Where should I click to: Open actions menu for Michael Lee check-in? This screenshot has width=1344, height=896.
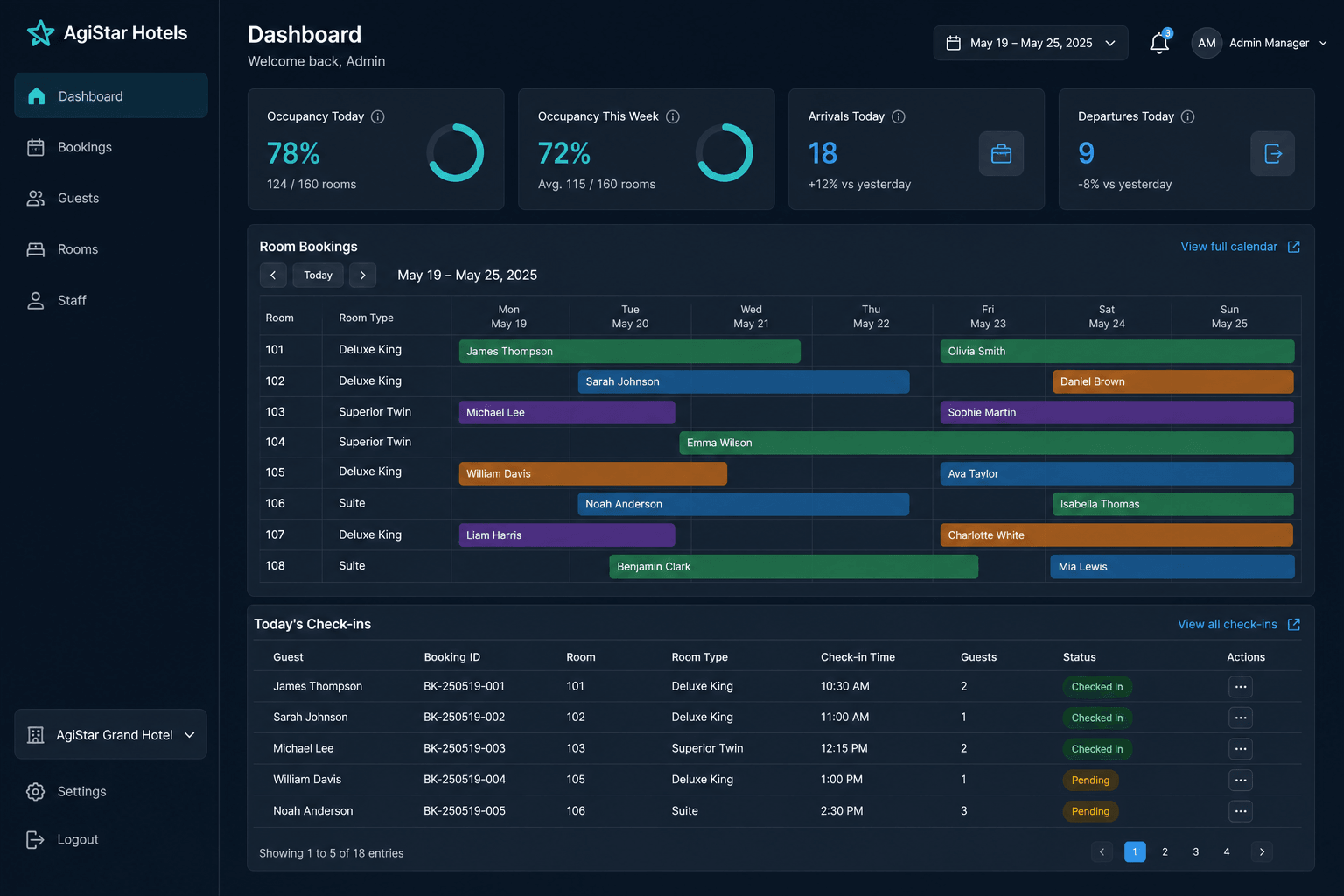pyautogui.click(x=1241, y=749)
